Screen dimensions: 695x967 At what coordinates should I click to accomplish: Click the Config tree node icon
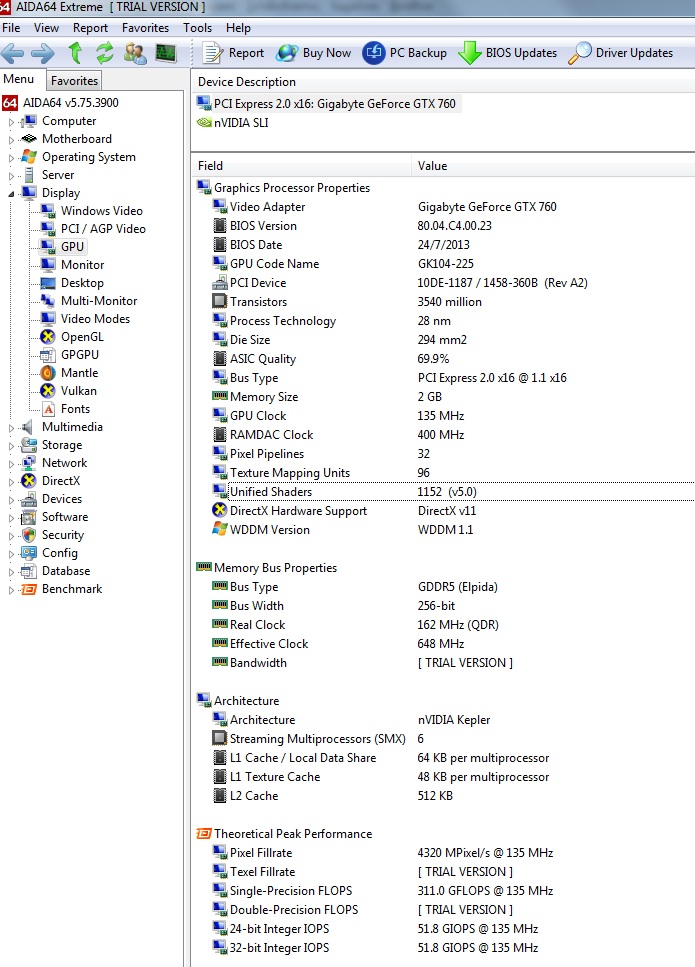[29, 553]
